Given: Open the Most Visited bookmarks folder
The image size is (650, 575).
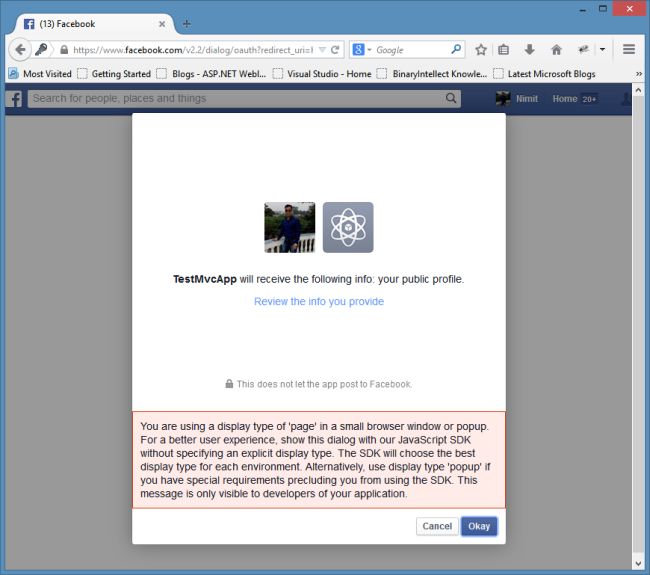Looking at the screenshot, I should (x=40, y=74).
